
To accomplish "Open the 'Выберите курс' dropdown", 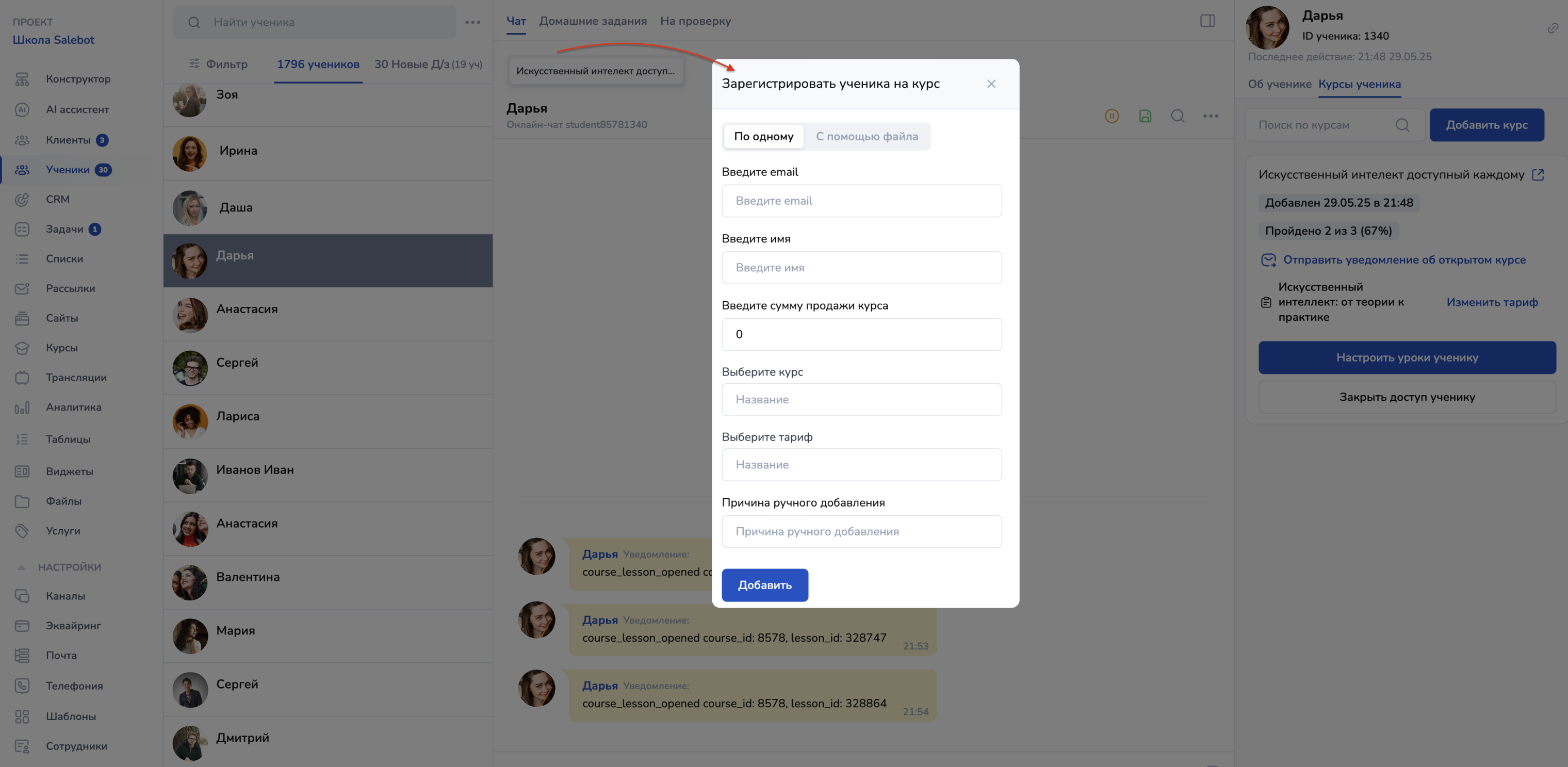I will 861,399.
